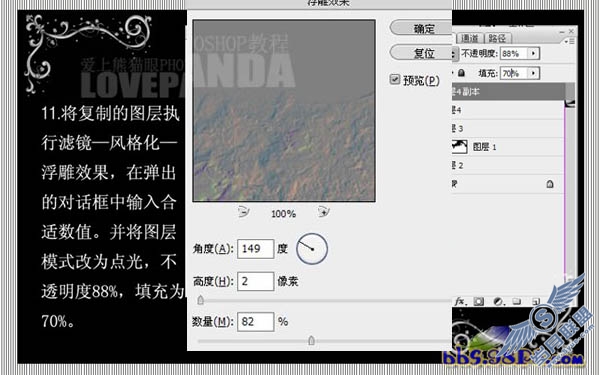Add a layer mask
Viewport: 600px width, 375px height.
pos(478,302)
